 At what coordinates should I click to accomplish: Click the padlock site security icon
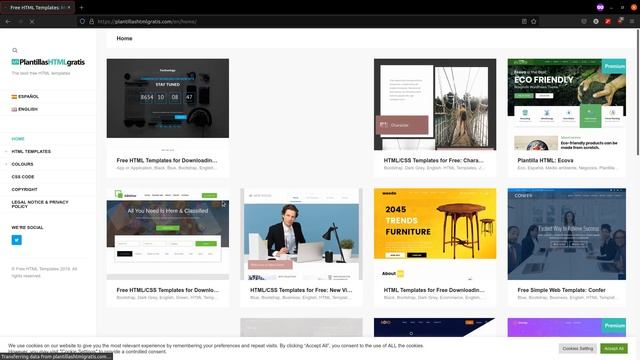click(91, 21)
